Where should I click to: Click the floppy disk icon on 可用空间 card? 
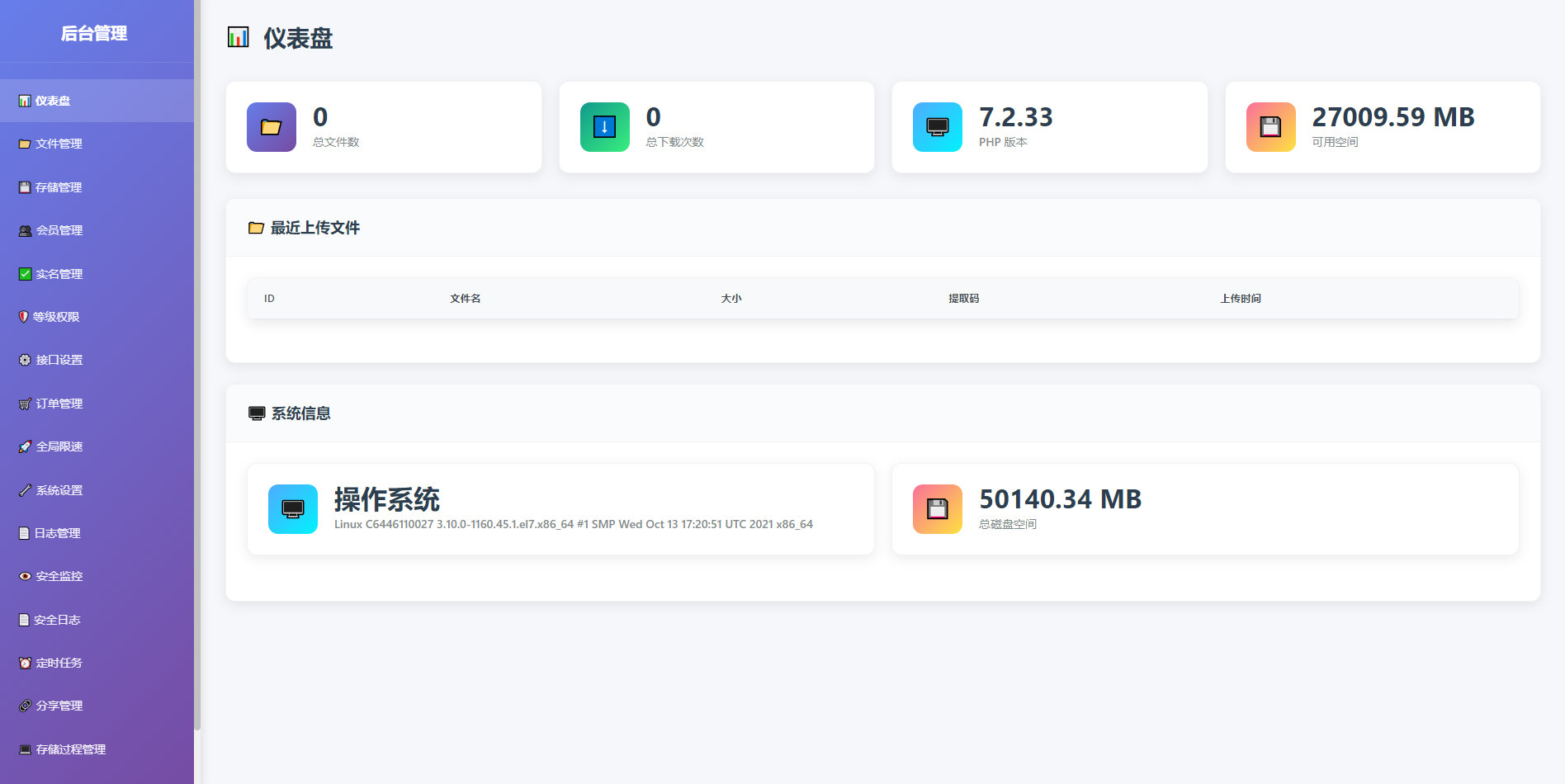pyautogui.click(x=1270, y=127)
